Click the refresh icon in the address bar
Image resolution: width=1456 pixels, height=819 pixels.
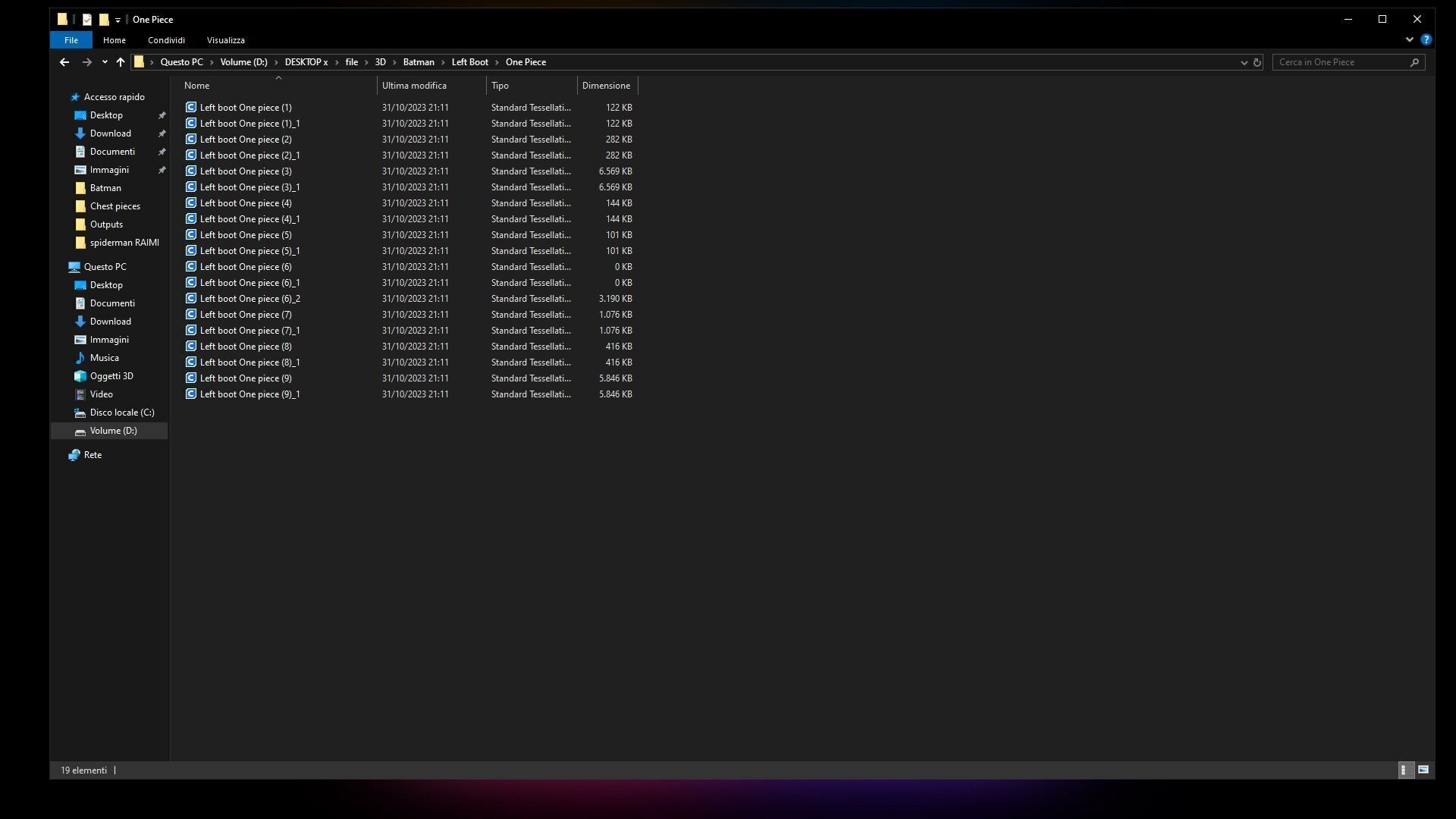tap(1257, 62)
